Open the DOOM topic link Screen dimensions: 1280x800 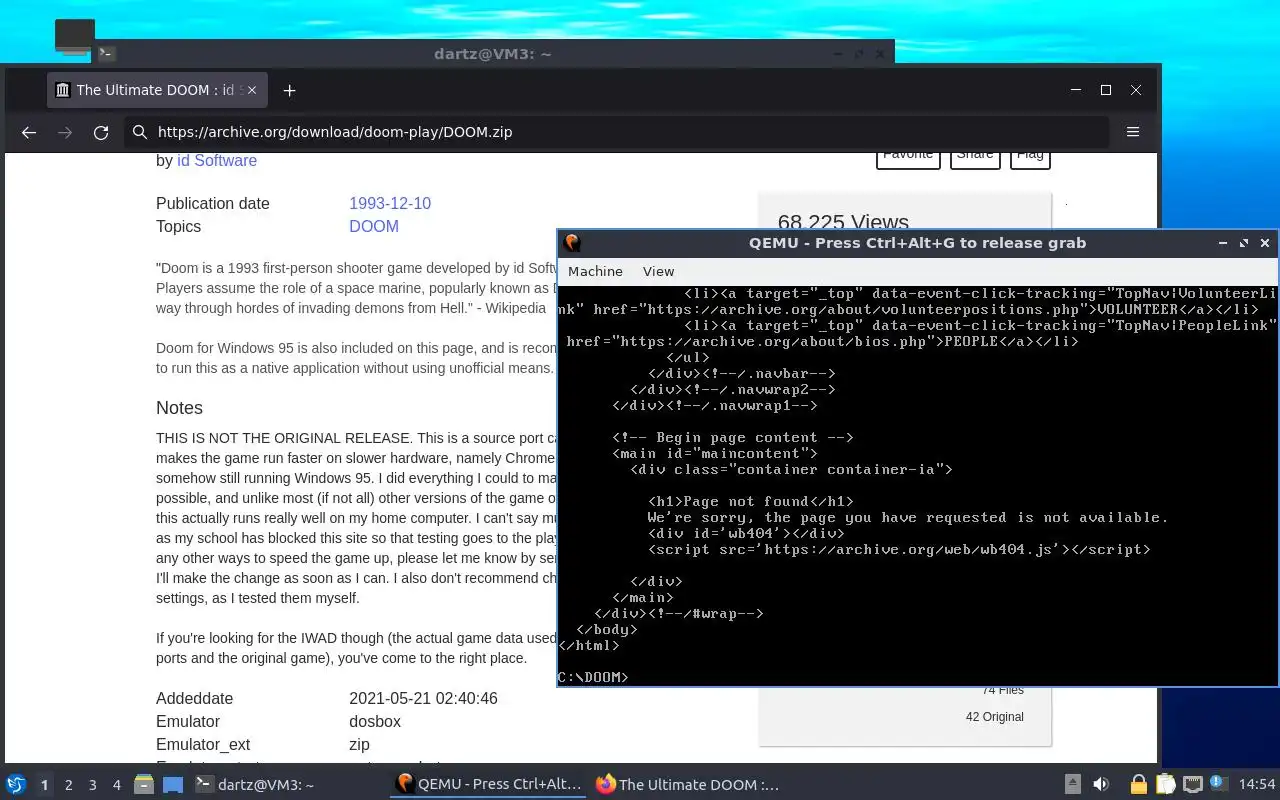[374, 226]
